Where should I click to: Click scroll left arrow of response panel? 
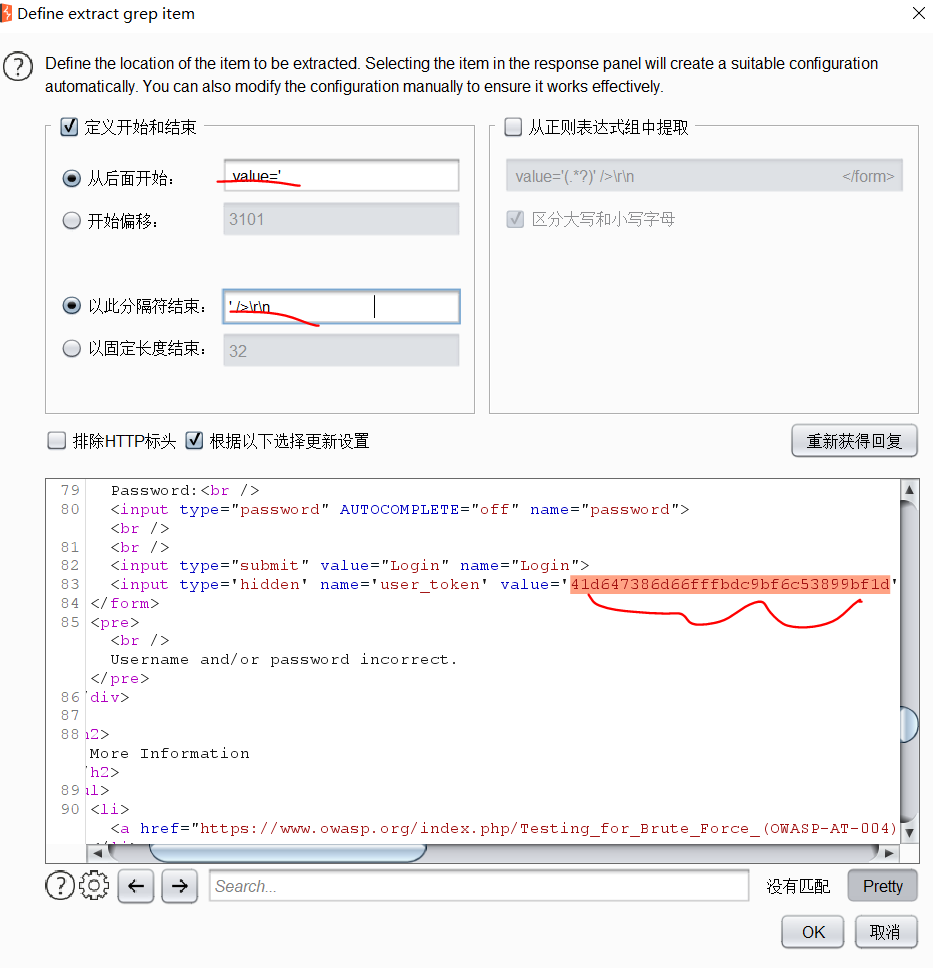[x=97, y=853]
